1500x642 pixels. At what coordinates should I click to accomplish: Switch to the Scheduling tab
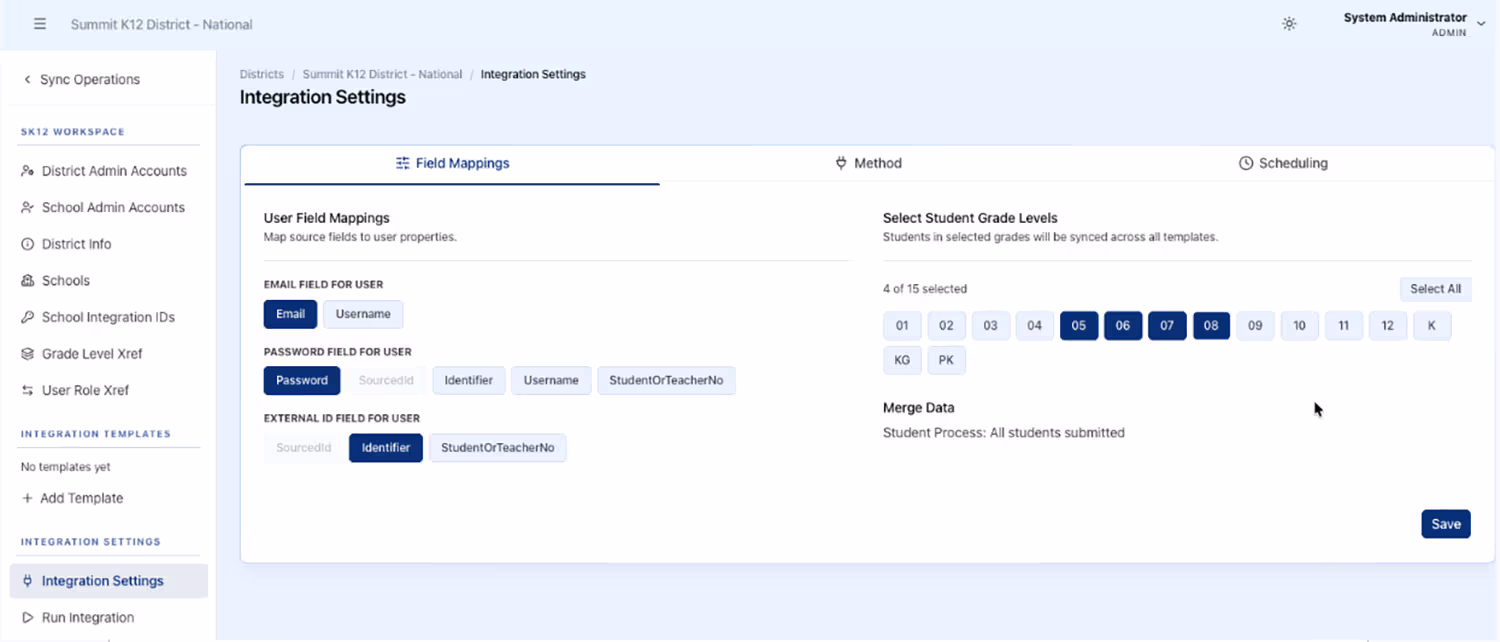(1283, 164)
